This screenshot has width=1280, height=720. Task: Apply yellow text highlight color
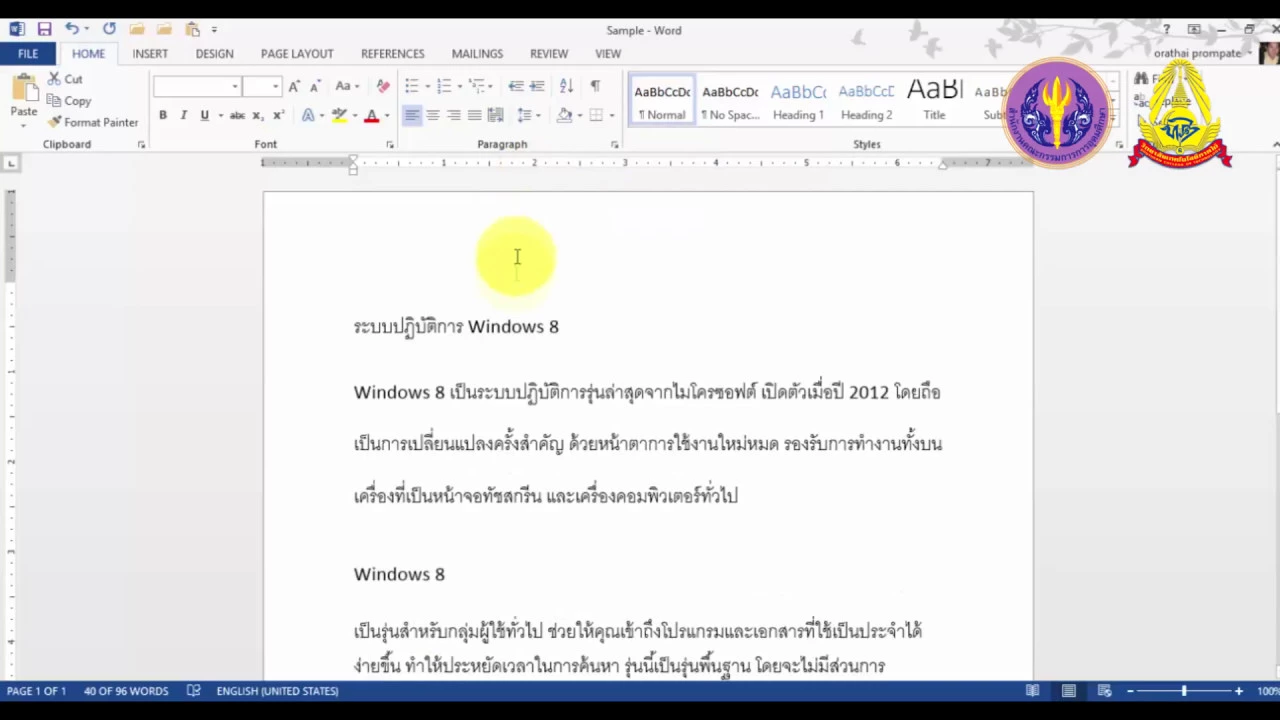[339, 115]
